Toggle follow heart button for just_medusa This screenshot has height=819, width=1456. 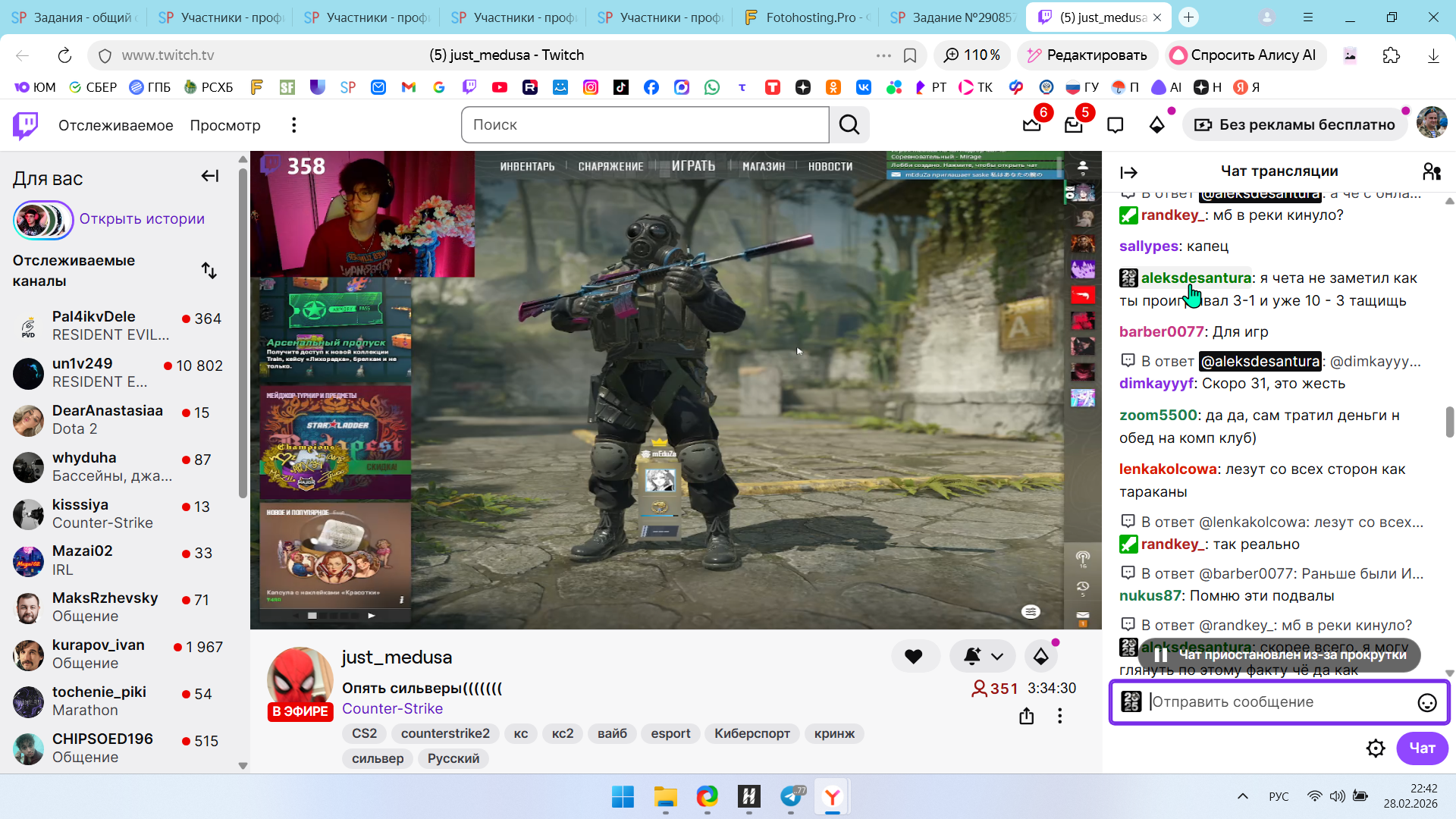(914, 657)
